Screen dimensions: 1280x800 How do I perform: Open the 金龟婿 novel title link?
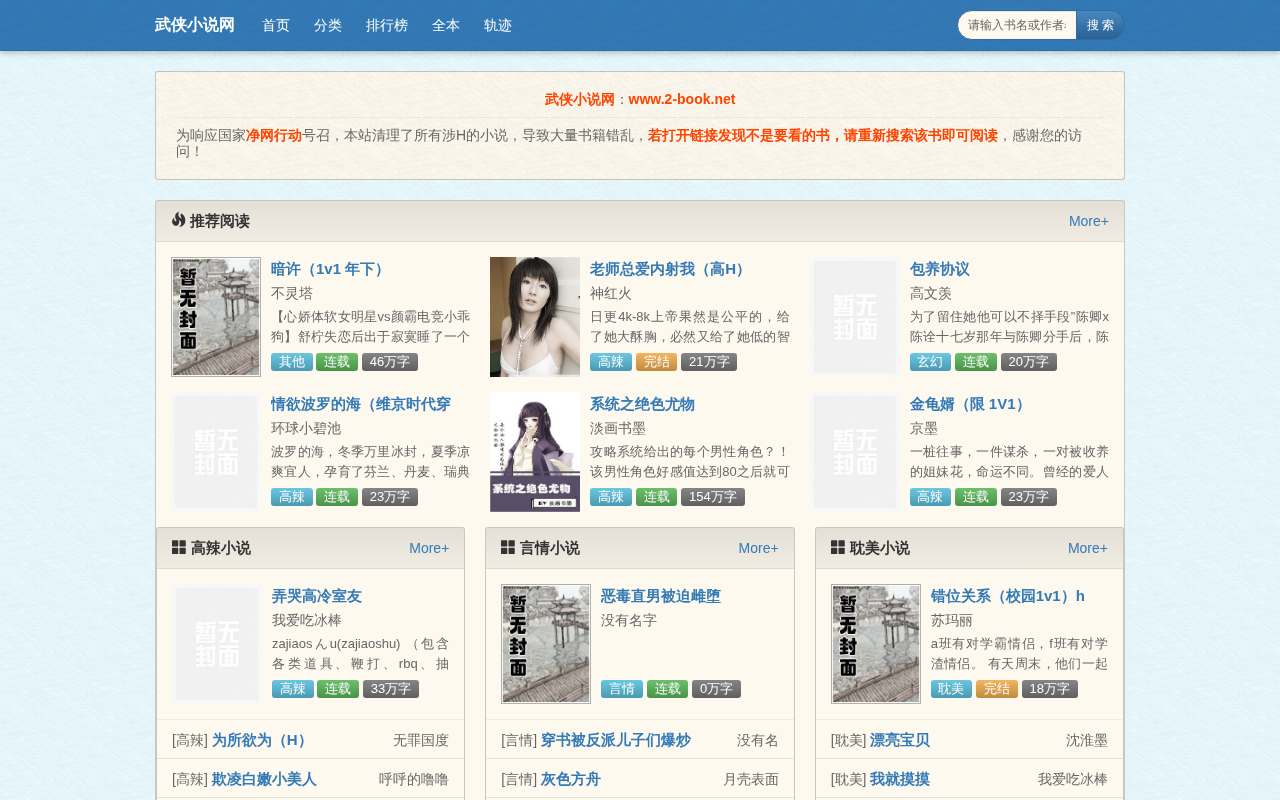click(970, 404)
